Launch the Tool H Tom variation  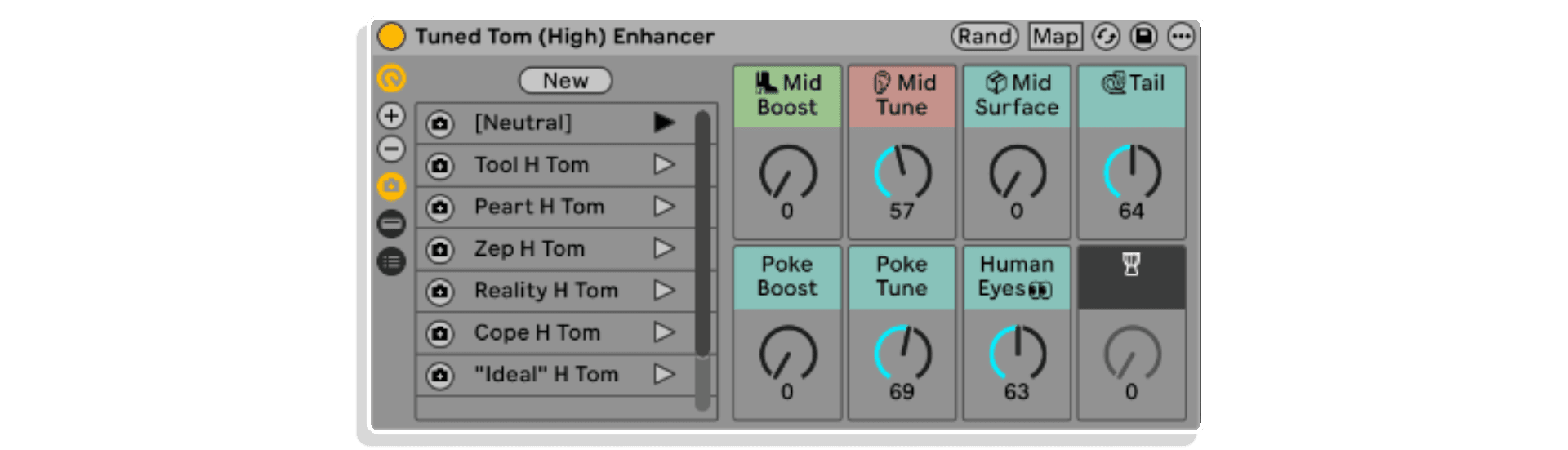tap(664, 165)
